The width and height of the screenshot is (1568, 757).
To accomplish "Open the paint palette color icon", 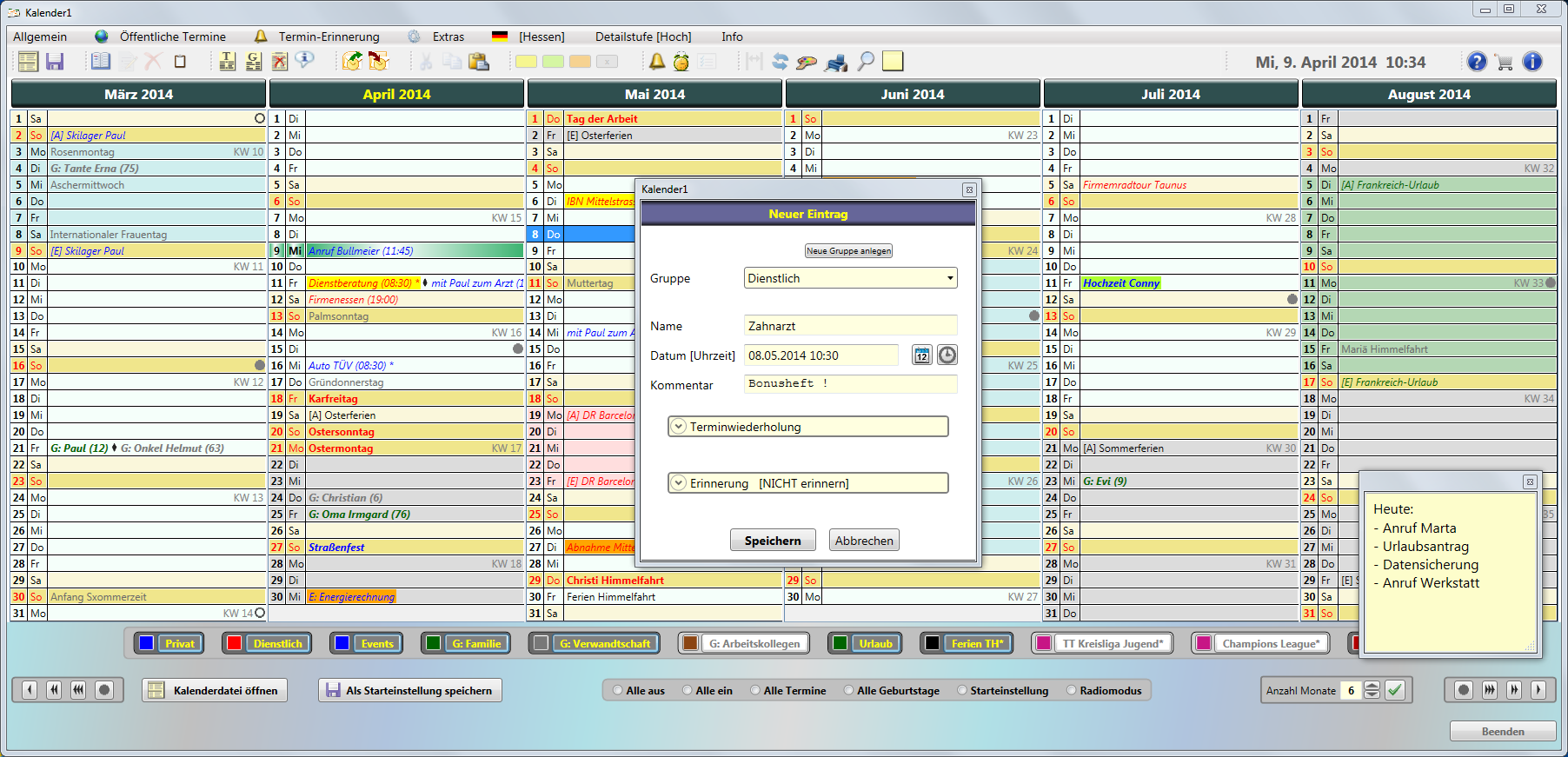I will [807, 62].
